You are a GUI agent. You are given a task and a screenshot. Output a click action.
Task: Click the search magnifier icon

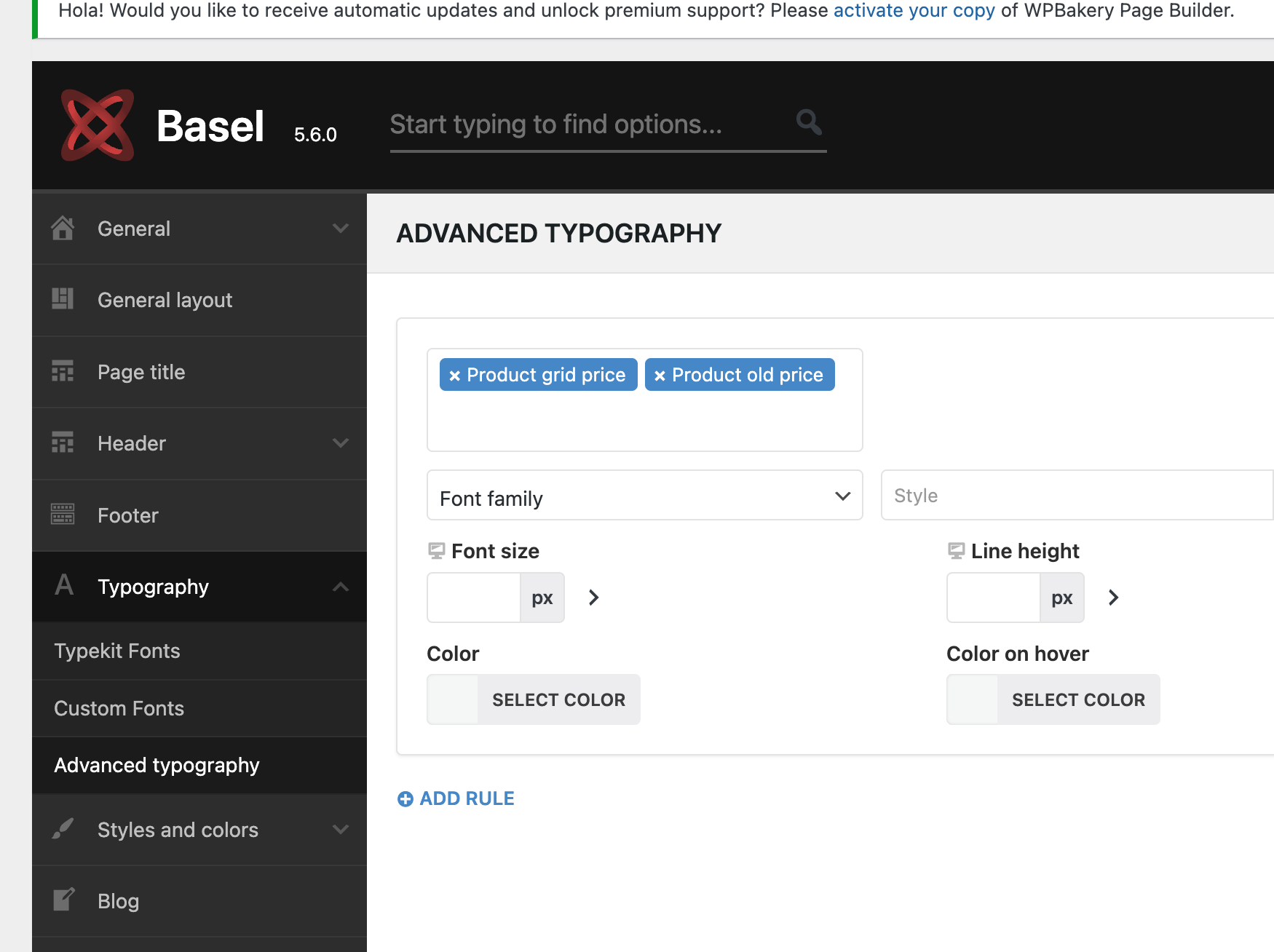[808, 122]
